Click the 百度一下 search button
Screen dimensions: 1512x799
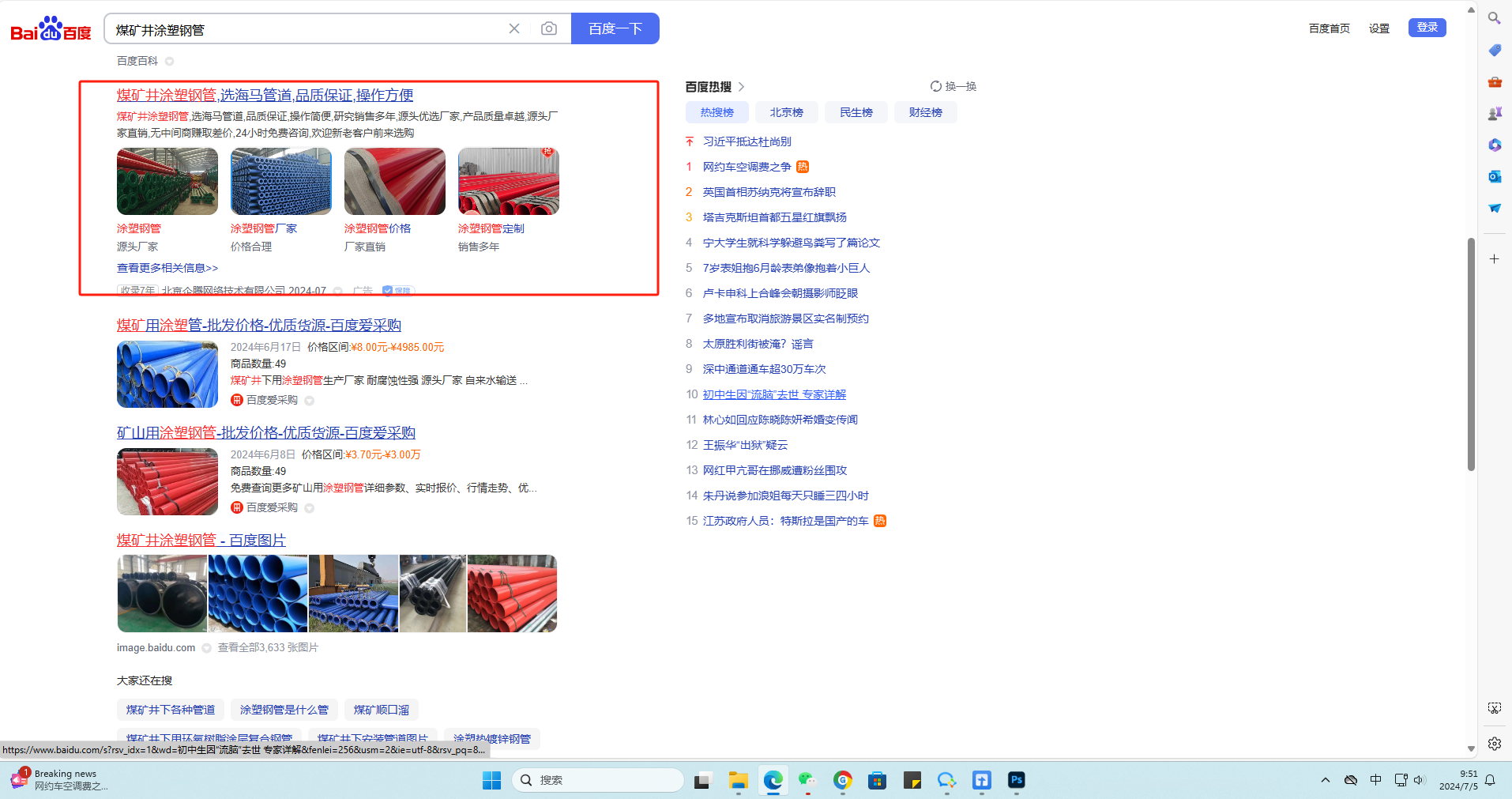(x=615, y=28)
